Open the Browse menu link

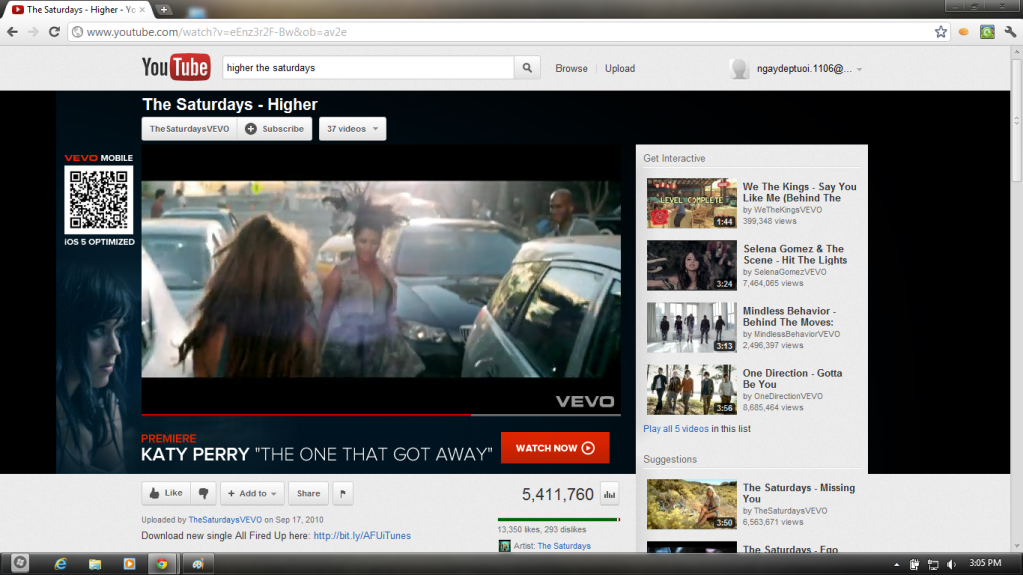point(571,68)
